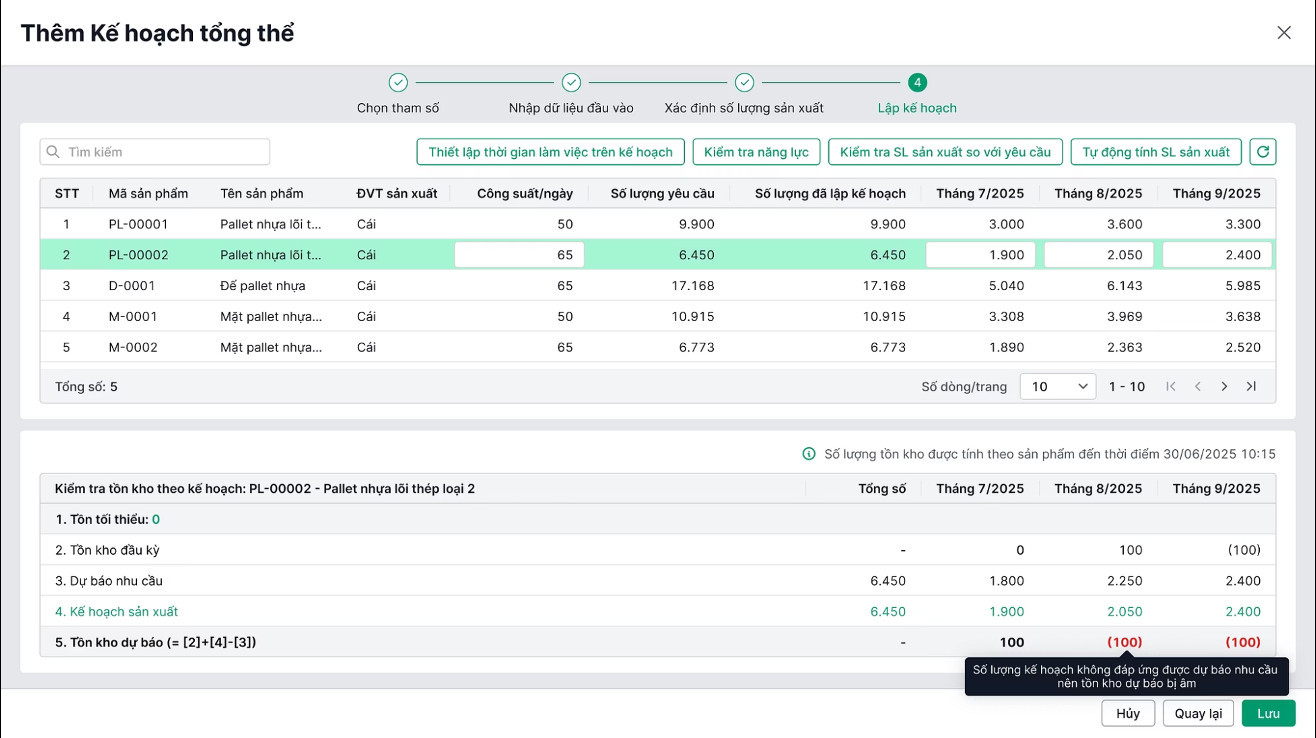
Task: Click the Tìm kiếm search field
Action: (x=155, y=152)
